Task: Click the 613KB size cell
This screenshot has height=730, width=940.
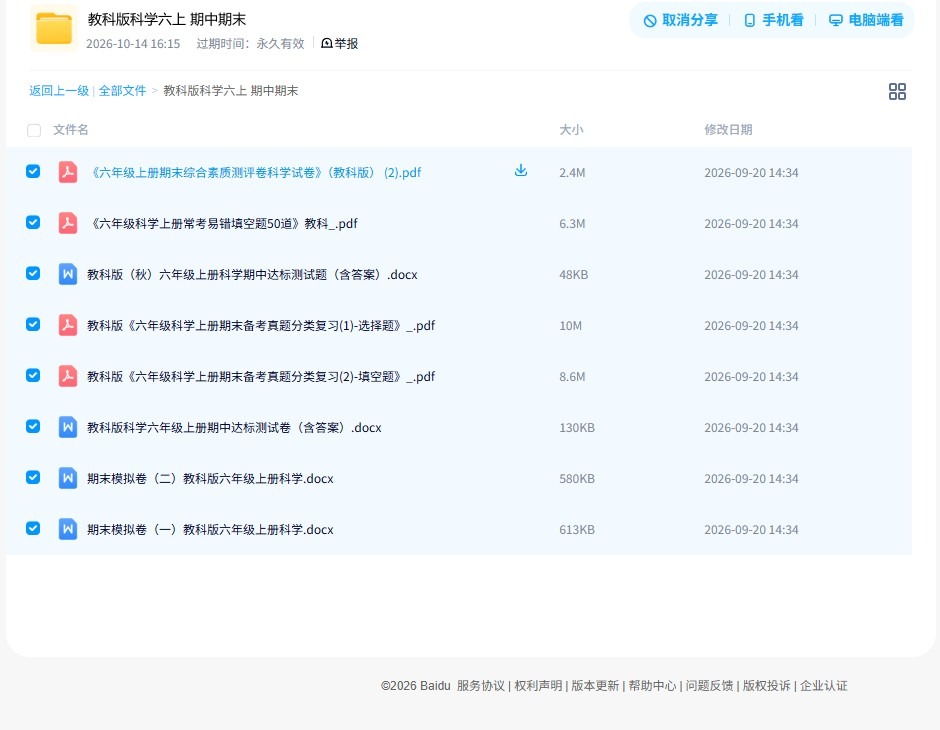Action: [577, 529]
